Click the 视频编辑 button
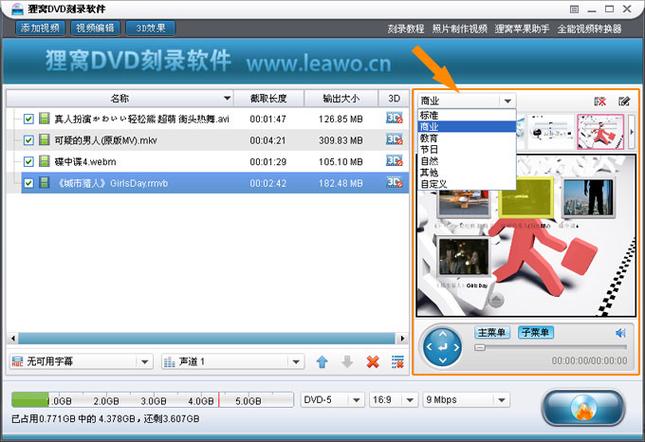This screenshot has height=442, width=645. tap(95, 28)
